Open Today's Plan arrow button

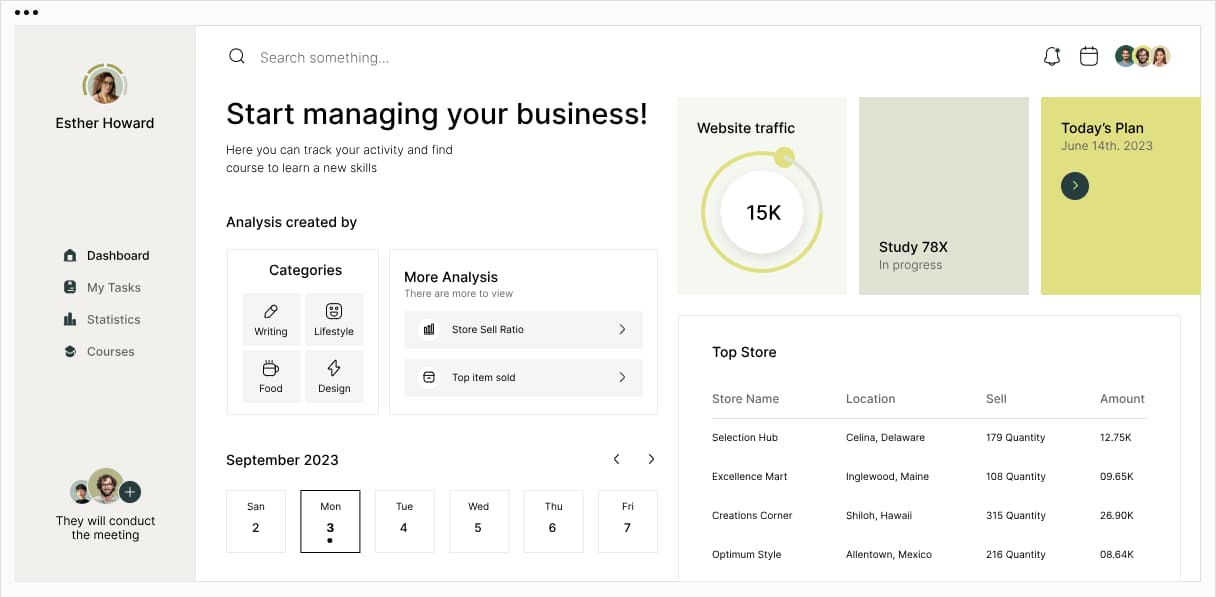tap(1075, 185)
